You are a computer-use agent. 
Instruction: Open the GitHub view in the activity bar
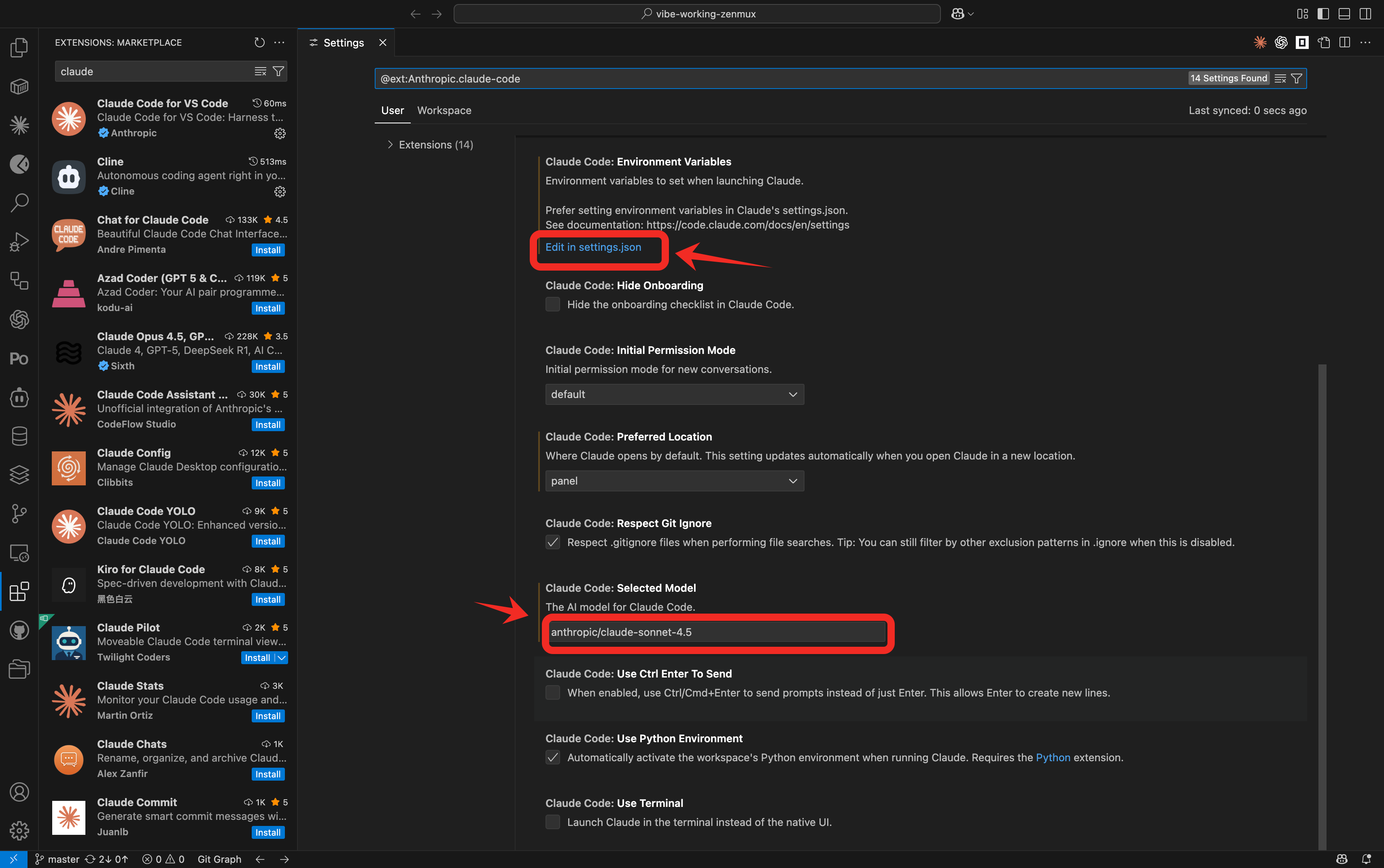tap(19, 630)
